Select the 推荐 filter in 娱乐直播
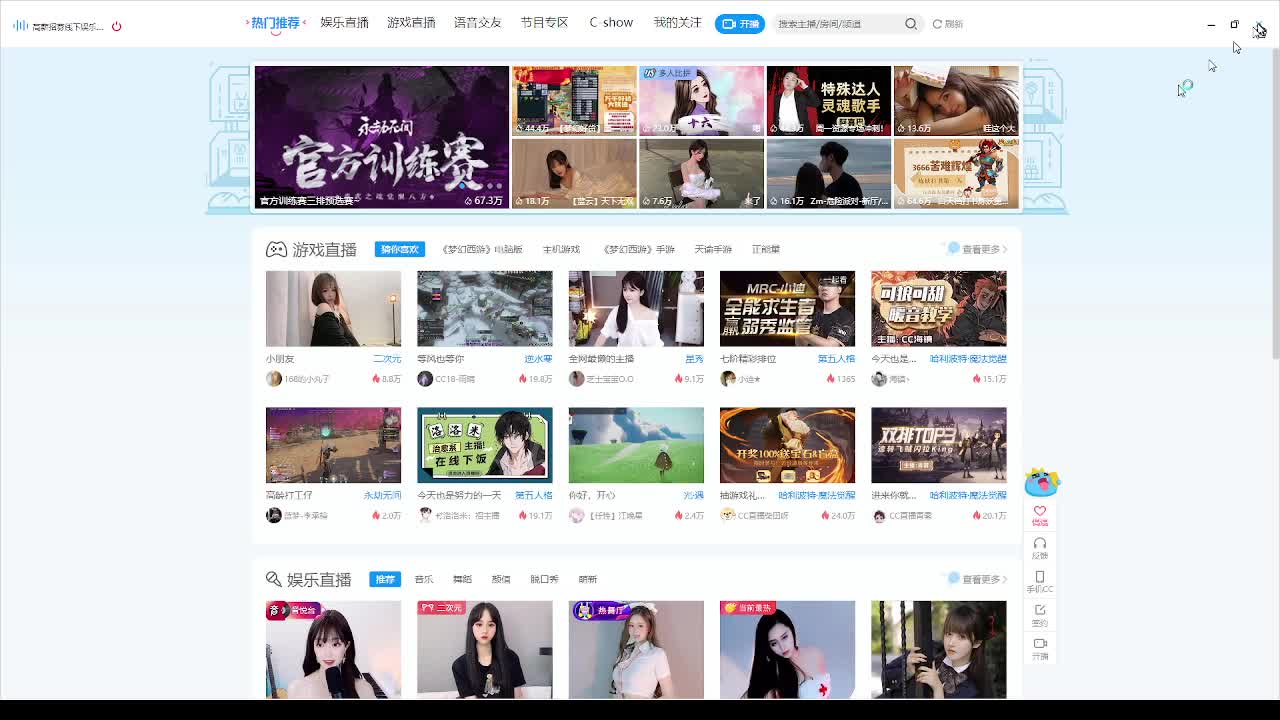This screenshot has width=1280, height=720. pos(385,579)
